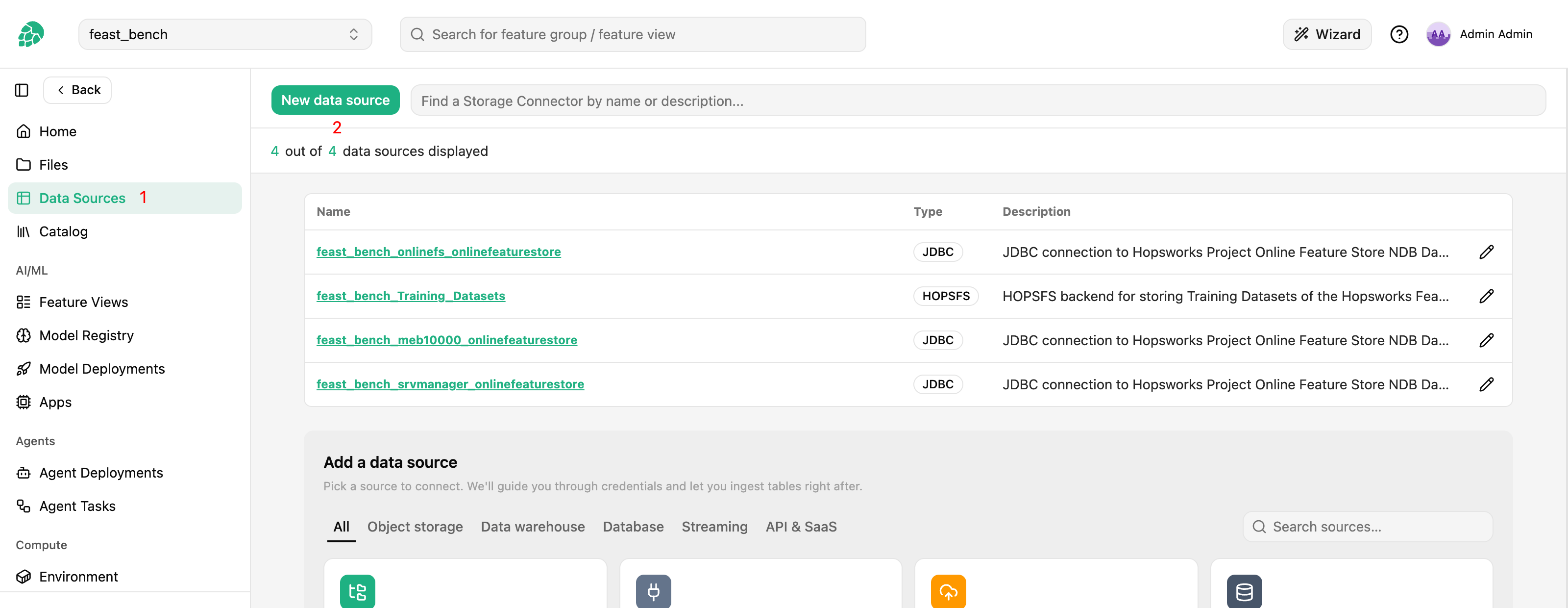
Task: Focus the Search sources field
Action: [1367, 527]
